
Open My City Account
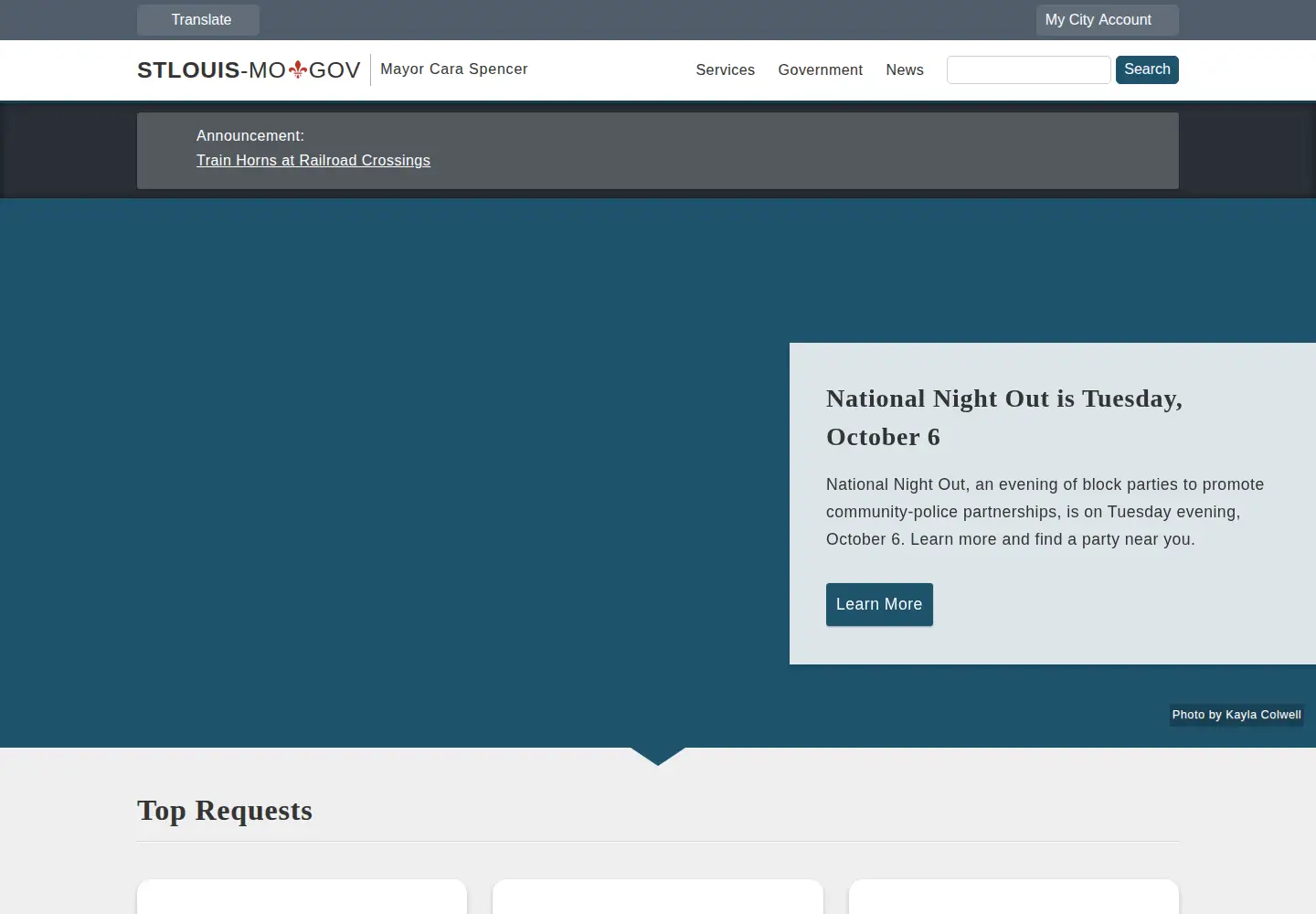1107,20
